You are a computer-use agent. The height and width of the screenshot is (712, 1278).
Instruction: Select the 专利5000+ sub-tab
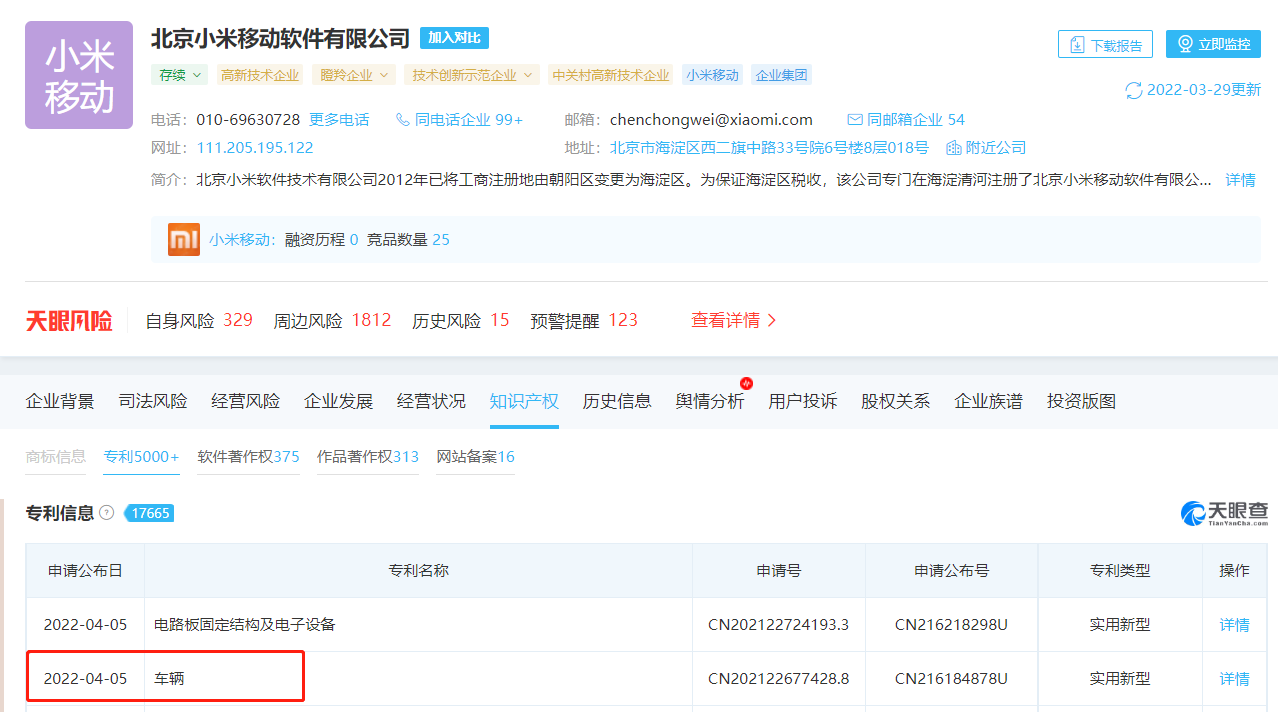click(x=142, y=457)
